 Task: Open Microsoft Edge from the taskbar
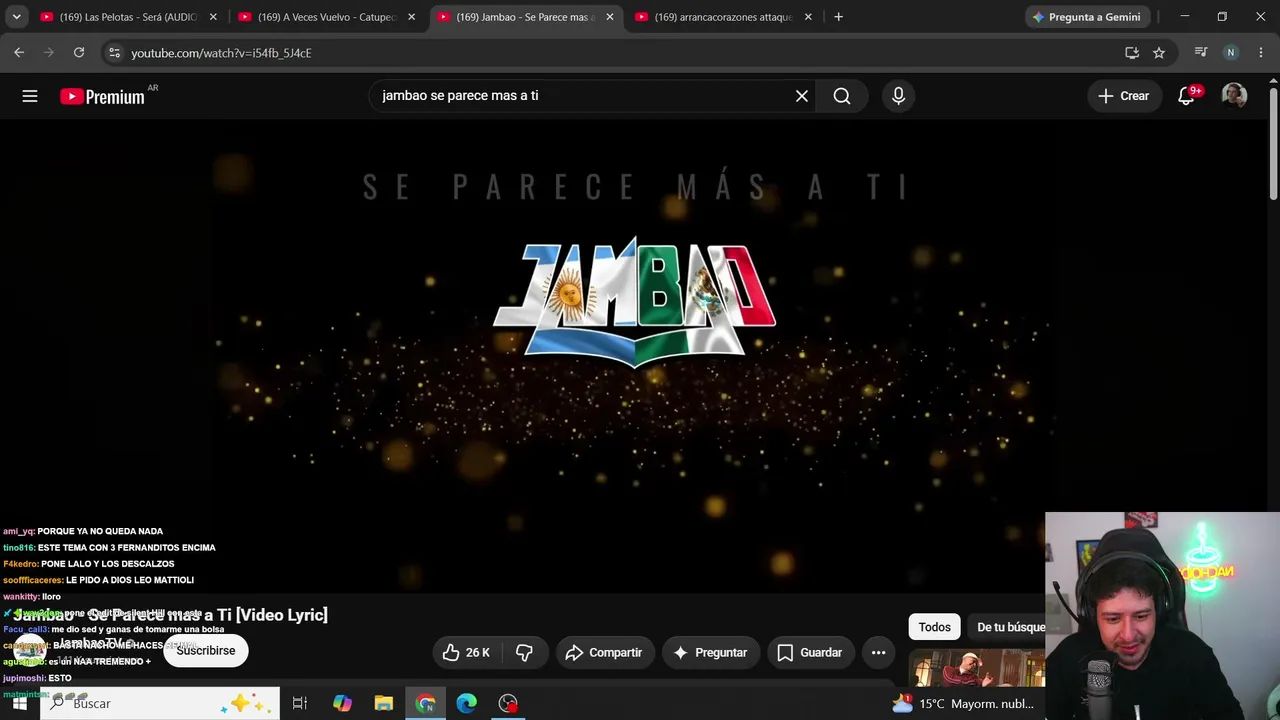click(467, 704)
